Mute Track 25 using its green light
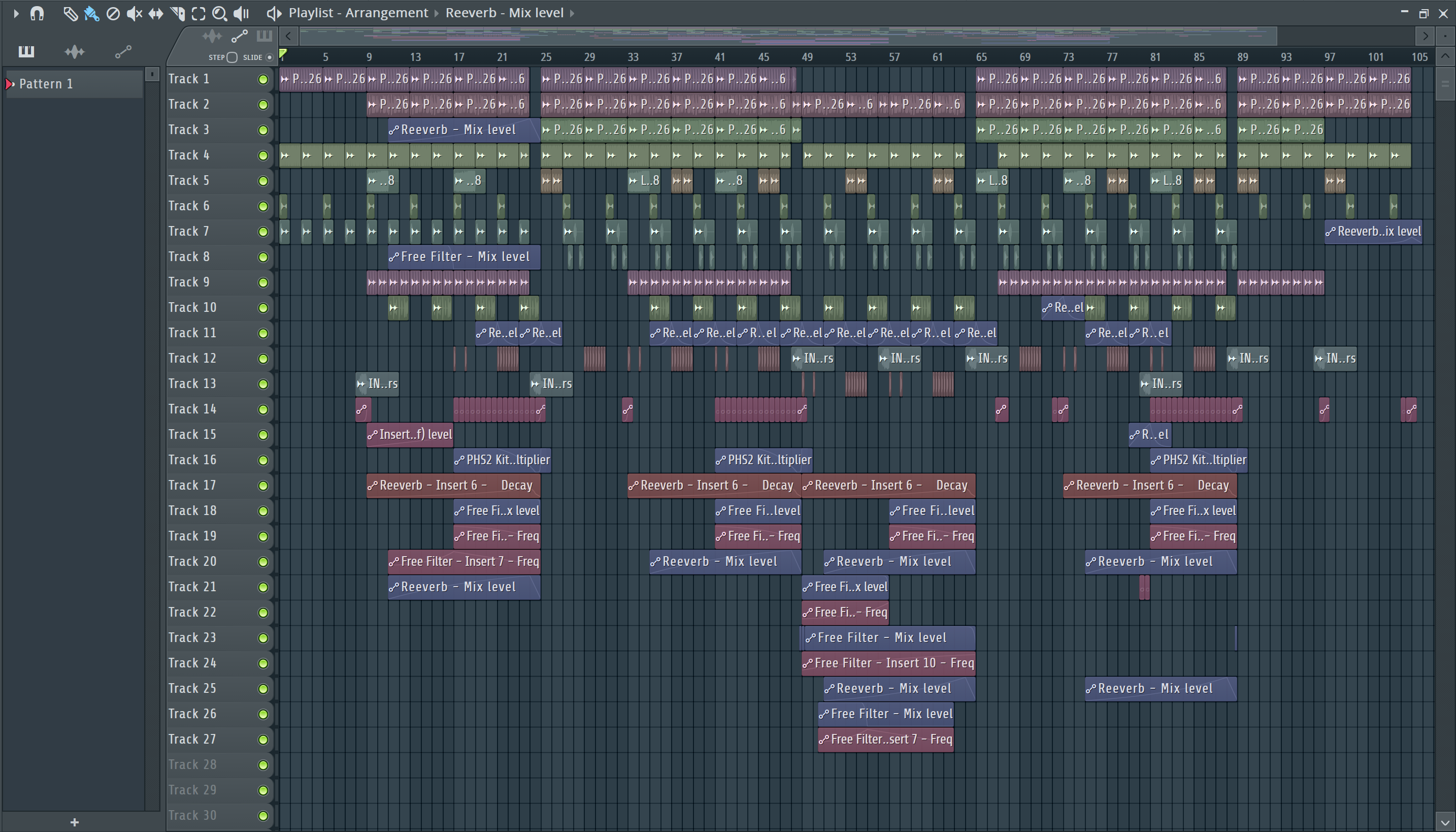This screenshot has height=832, width=1456. tap(263, 689)
